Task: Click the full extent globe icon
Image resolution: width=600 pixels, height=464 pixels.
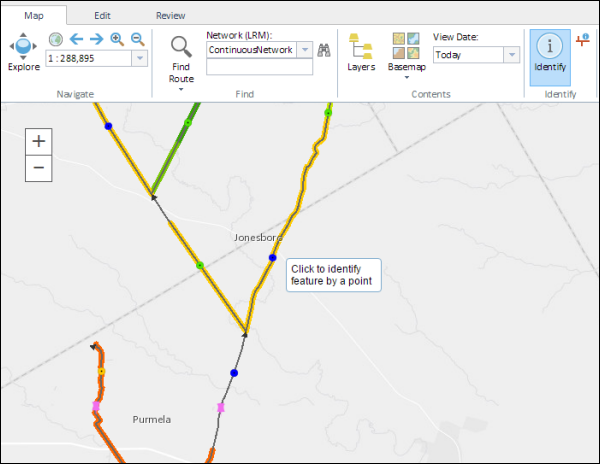Action: [55, 39]
